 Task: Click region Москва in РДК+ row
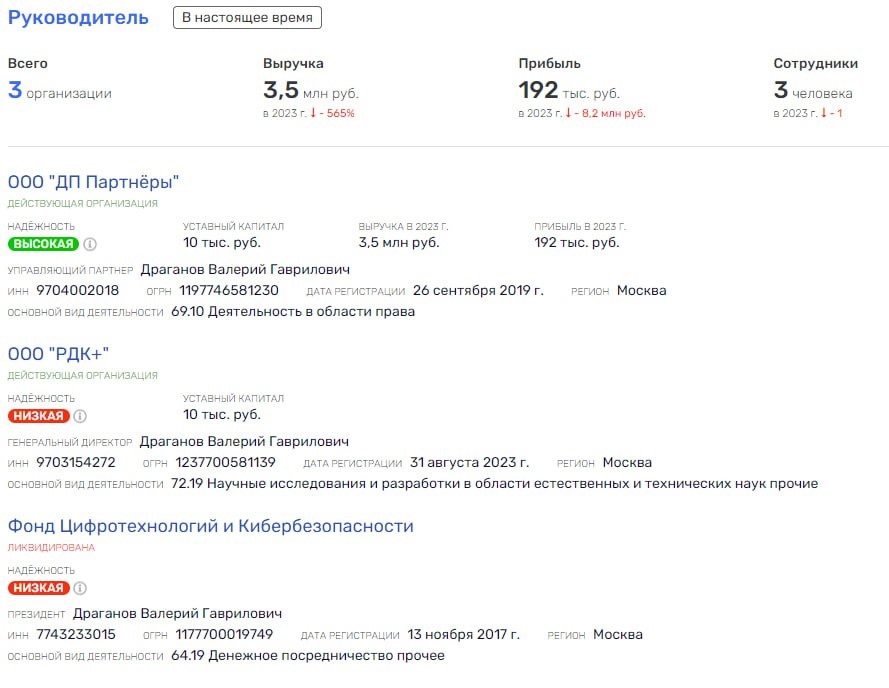point(627,462)
